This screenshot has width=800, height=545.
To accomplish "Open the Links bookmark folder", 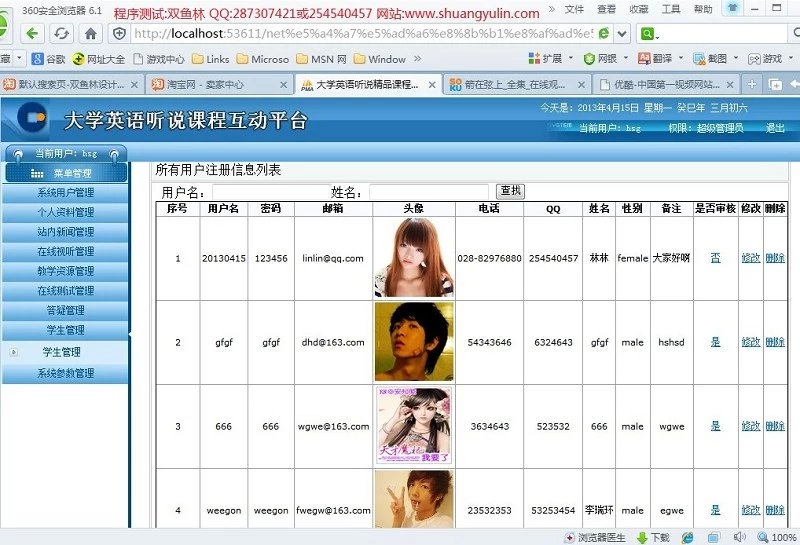I will pos(211,59).
